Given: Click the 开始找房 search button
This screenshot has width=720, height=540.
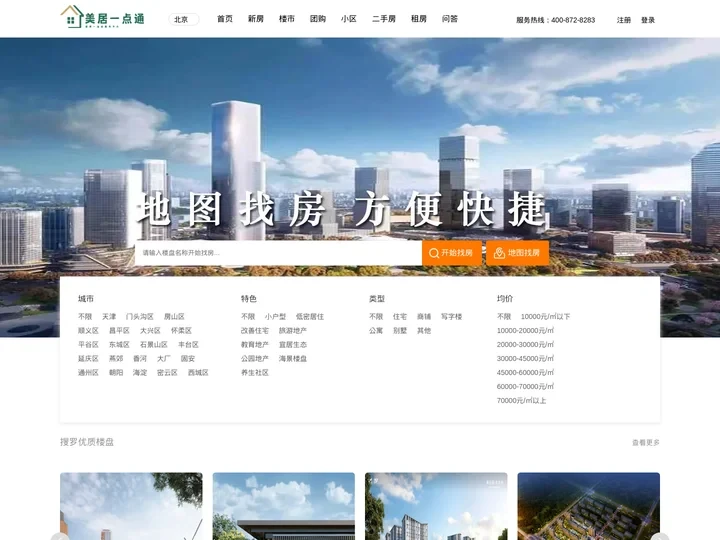Looking at the screenshot, I should [x=452, y=253].
